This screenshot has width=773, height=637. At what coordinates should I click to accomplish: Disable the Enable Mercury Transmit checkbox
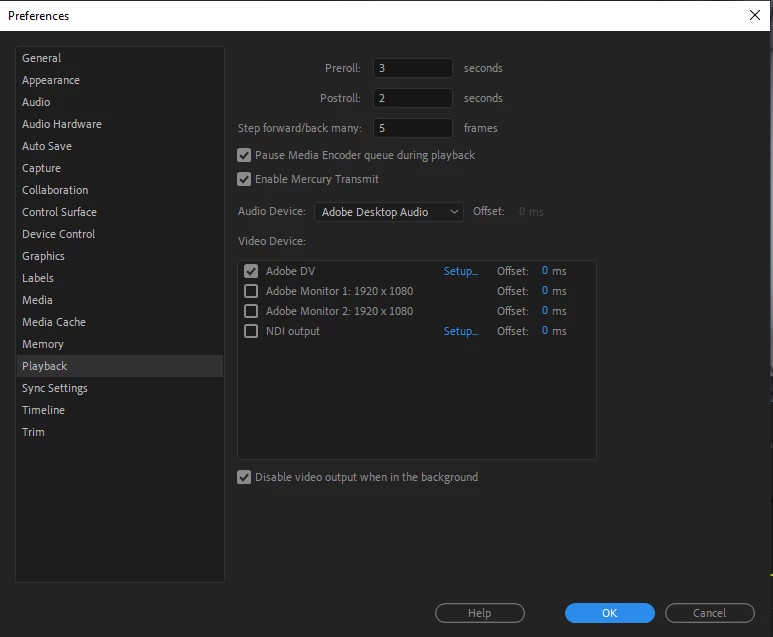[x=244, y=179]
